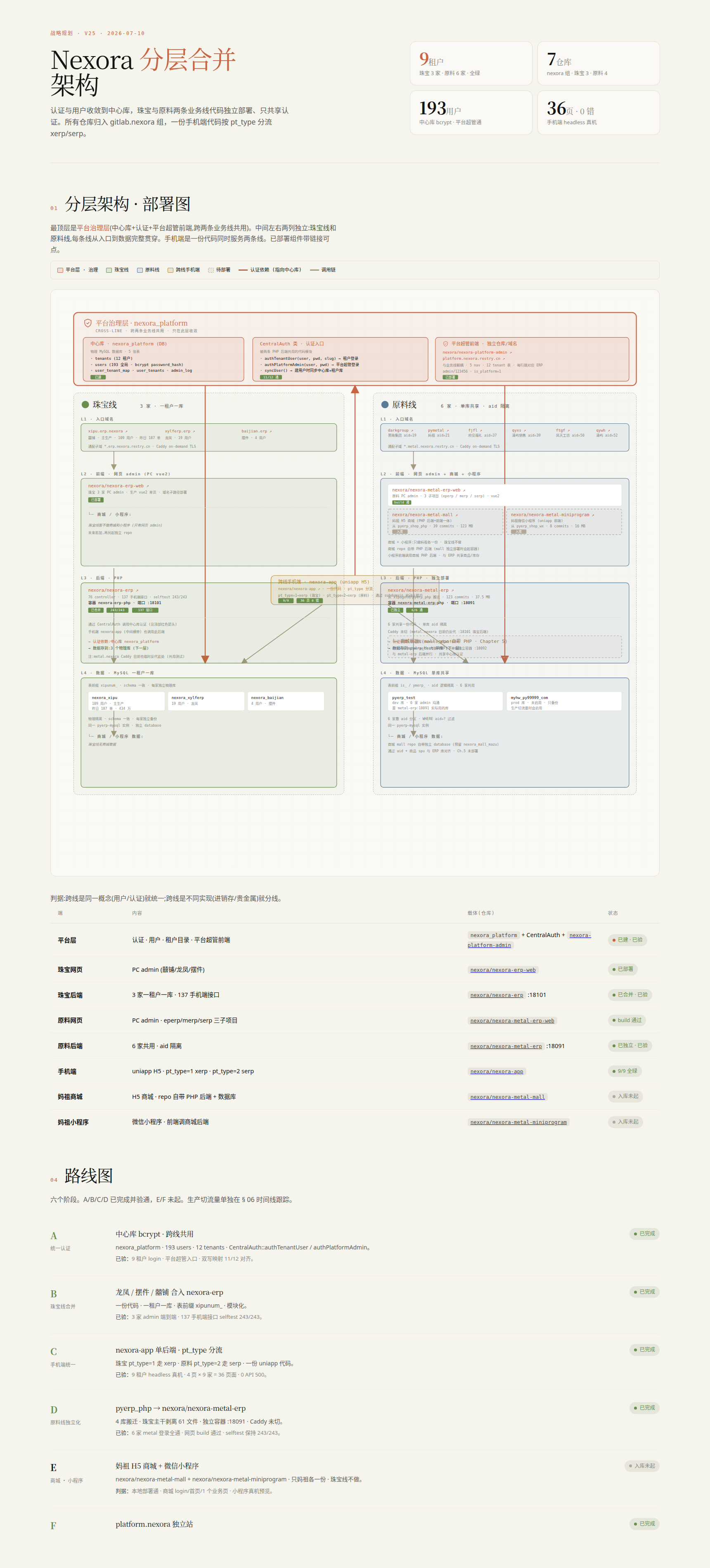This screenshot has width=710, height=1568.
Task: Click the 中心库 nexora_platform (DB) card heading
Action: (128, 344)
